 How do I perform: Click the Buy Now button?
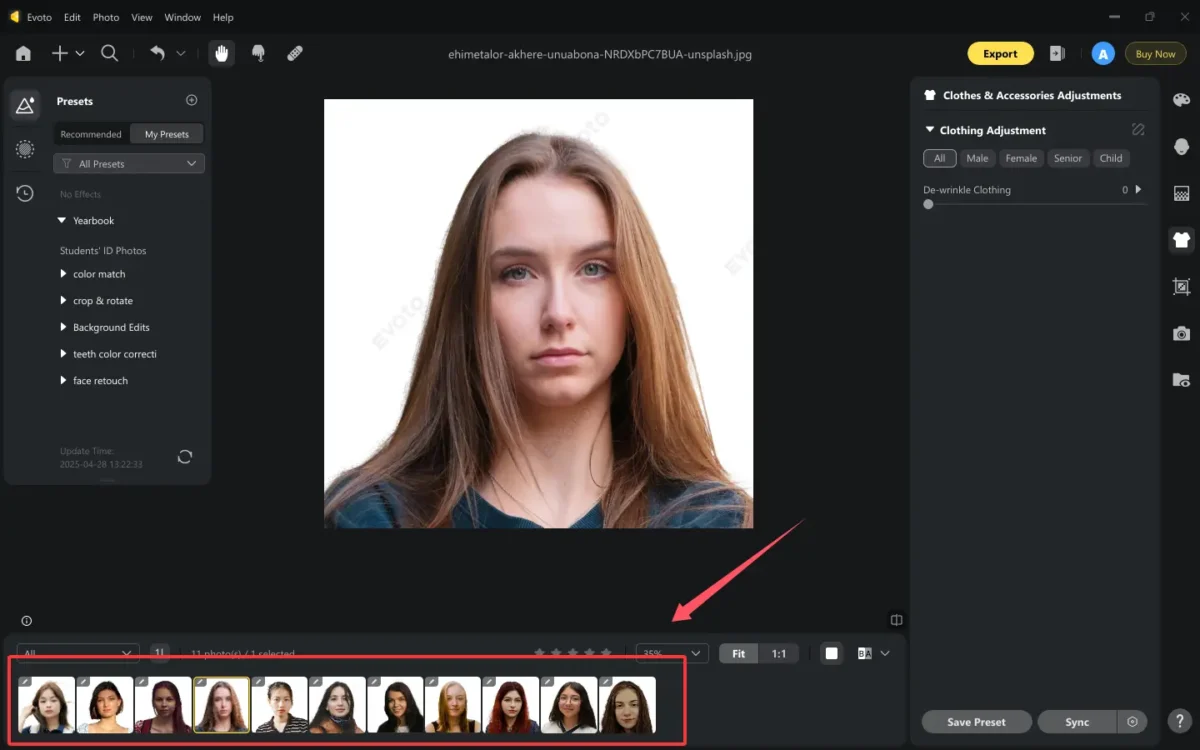1156,54
